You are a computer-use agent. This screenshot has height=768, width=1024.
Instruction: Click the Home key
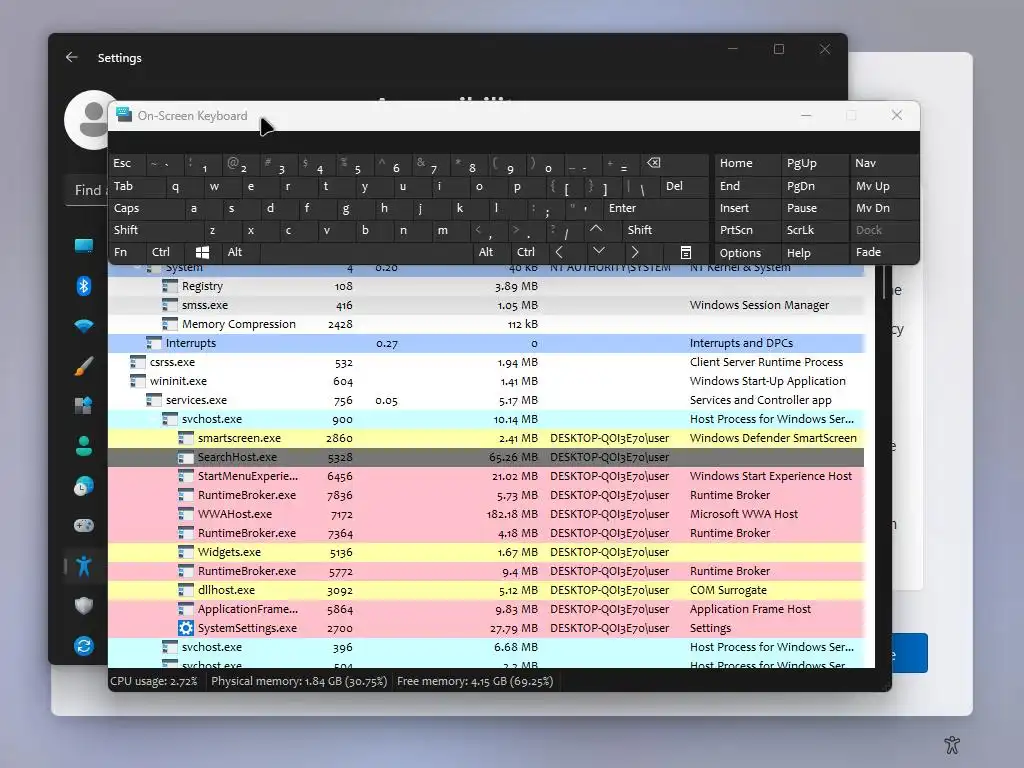746,163
